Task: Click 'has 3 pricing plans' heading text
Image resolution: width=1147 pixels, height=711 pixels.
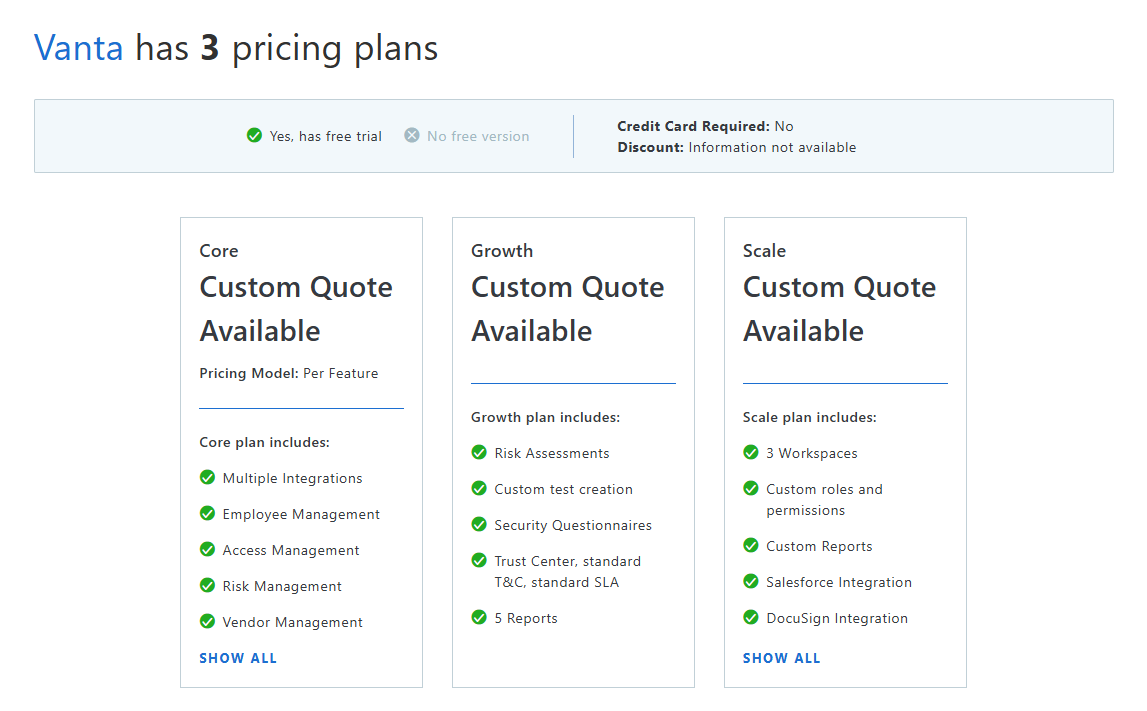Action: 287,50
